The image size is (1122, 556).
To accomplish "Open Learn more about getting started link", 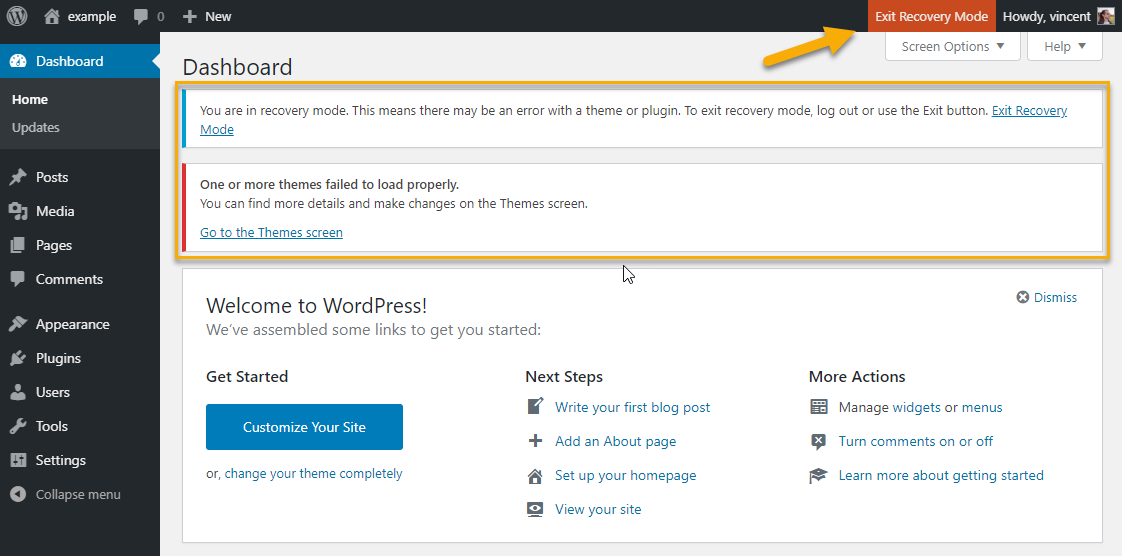I will pyautogui.click(x=941, y=475).
